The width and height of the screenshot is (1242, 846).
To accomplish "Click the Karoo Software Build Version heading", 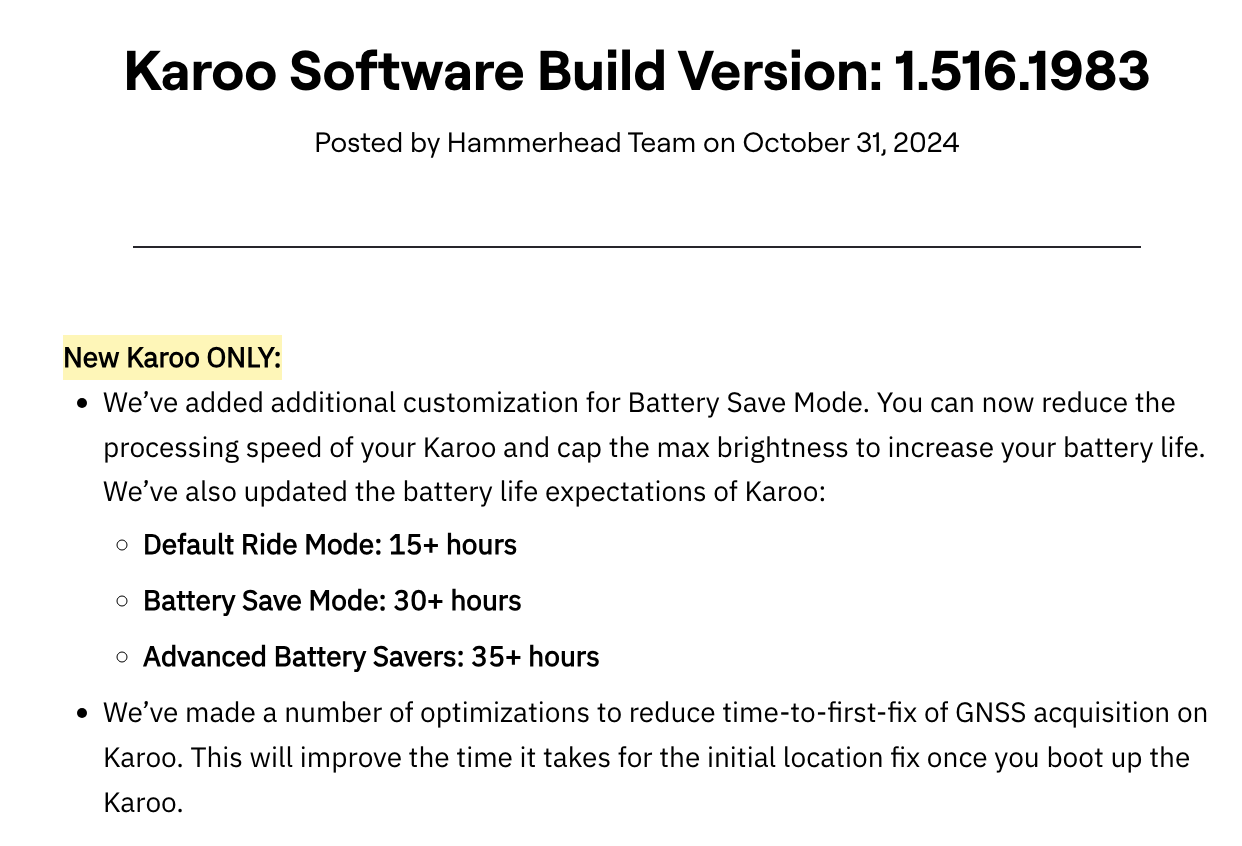I will (636, 71).
